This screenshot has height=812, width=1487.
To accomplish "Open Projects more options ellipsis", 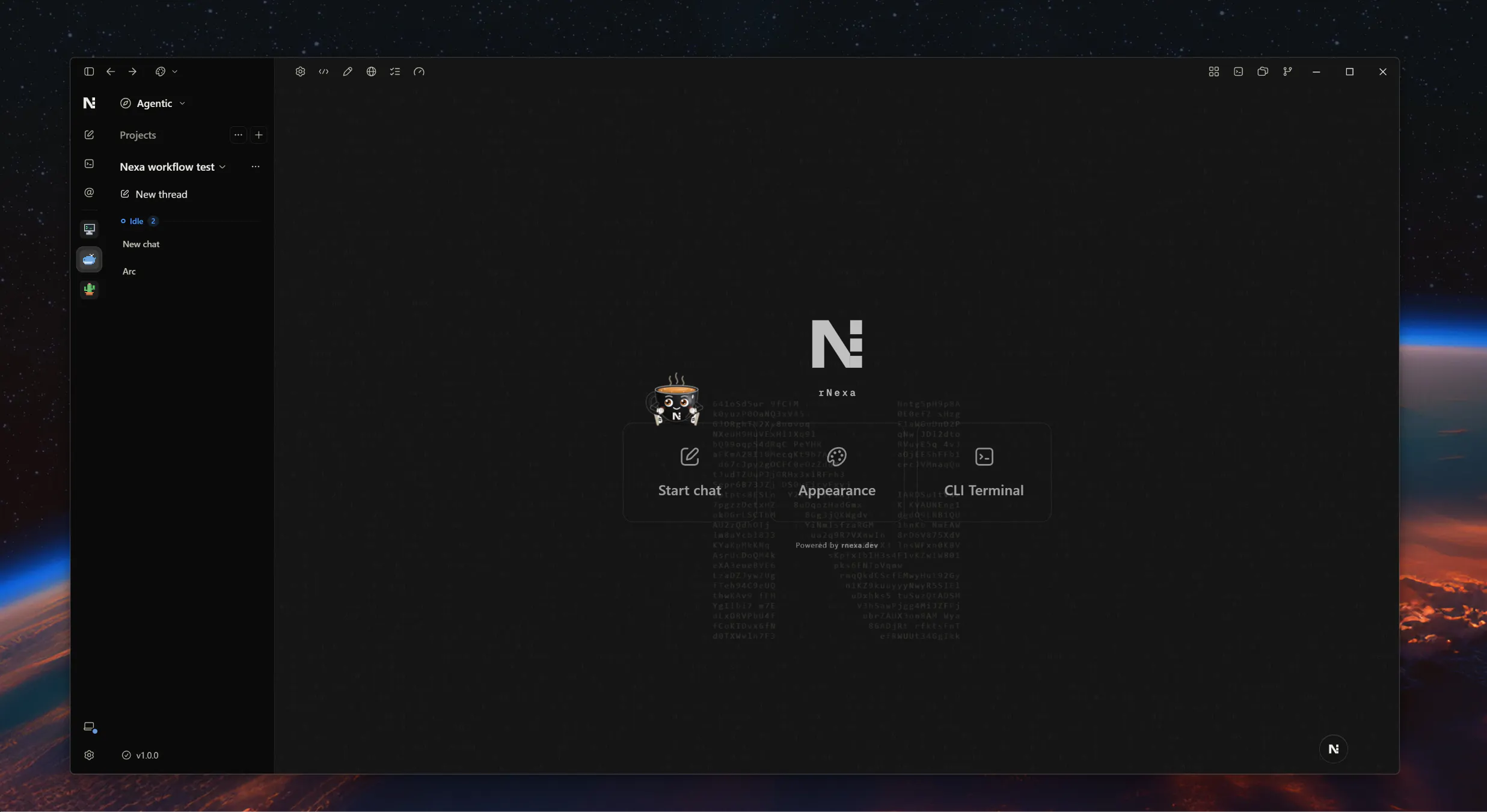I will click(x=238, y=135).
